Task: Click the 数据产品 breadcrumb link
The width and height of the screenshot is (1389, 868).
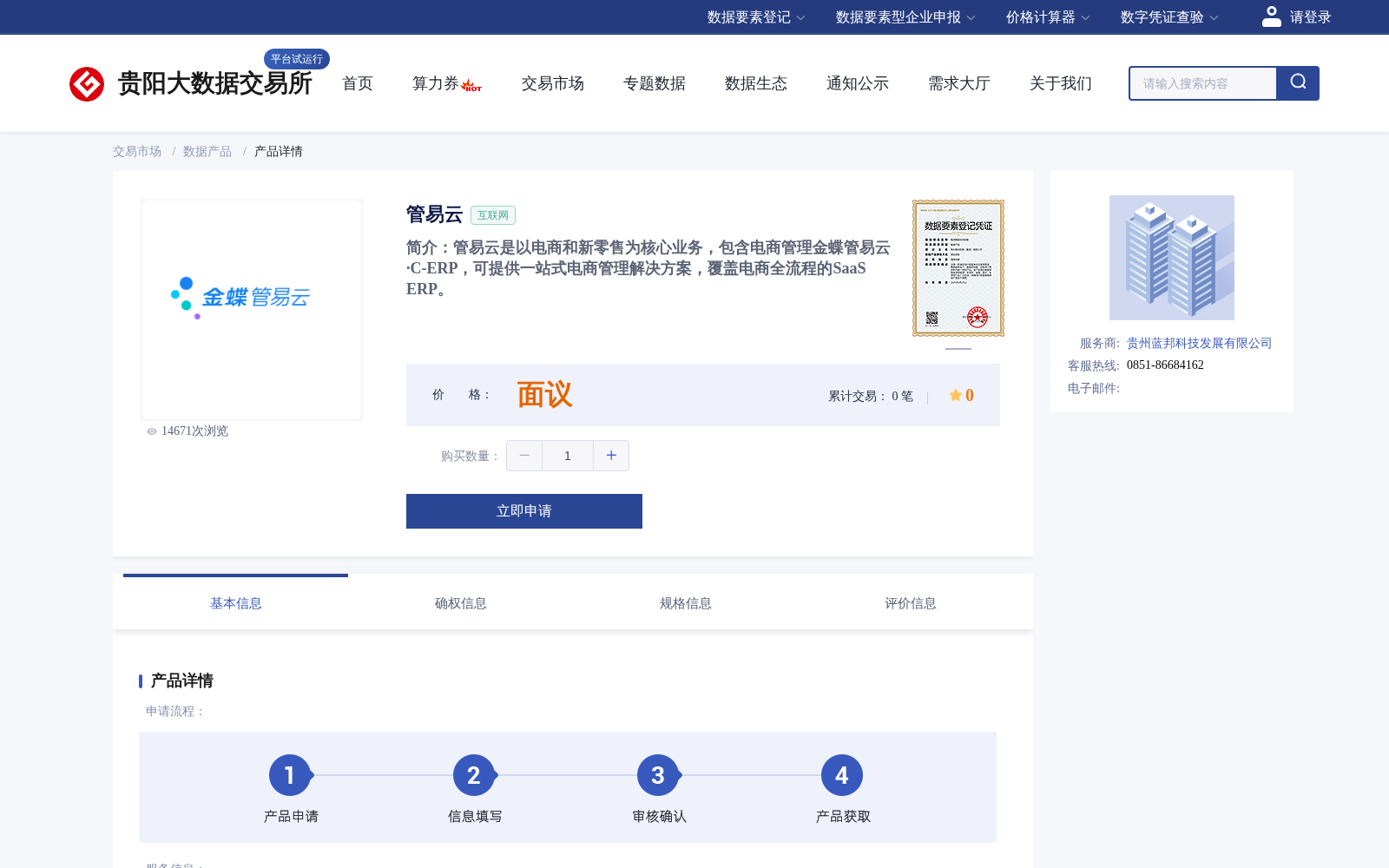Action: [x=207, y=151]
